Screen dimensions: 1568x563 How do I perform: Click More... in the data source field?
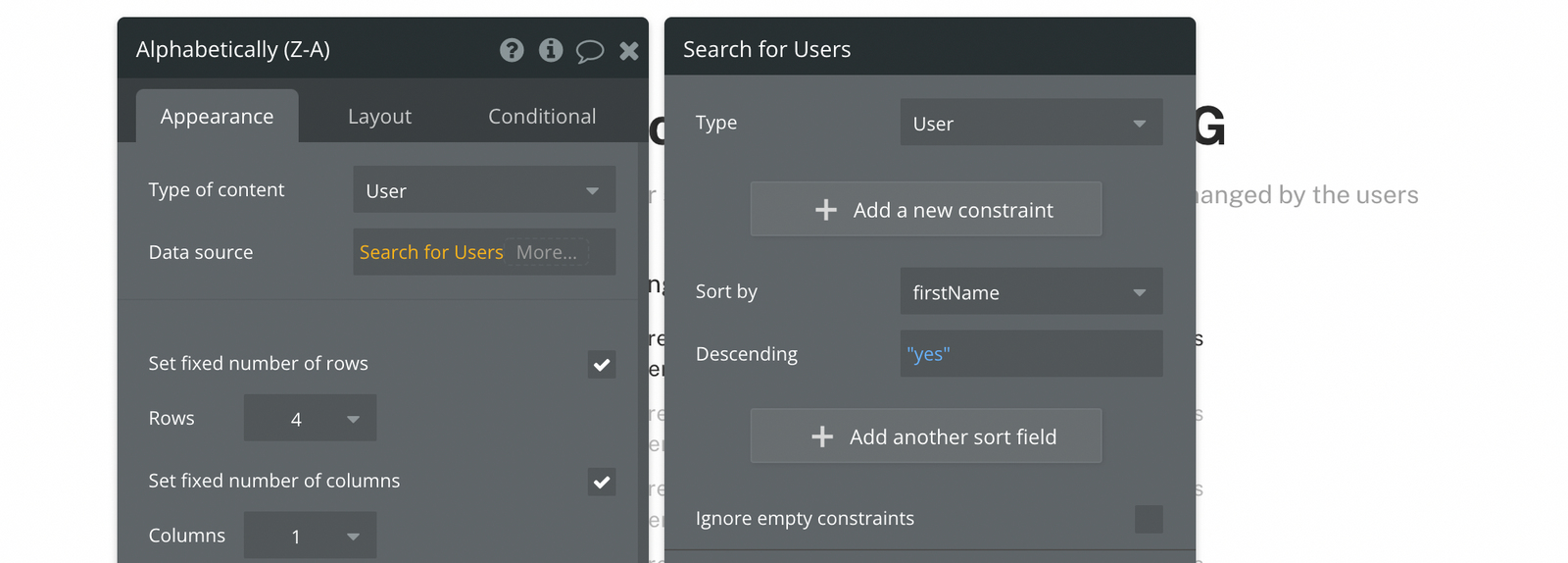pos(547,252)
